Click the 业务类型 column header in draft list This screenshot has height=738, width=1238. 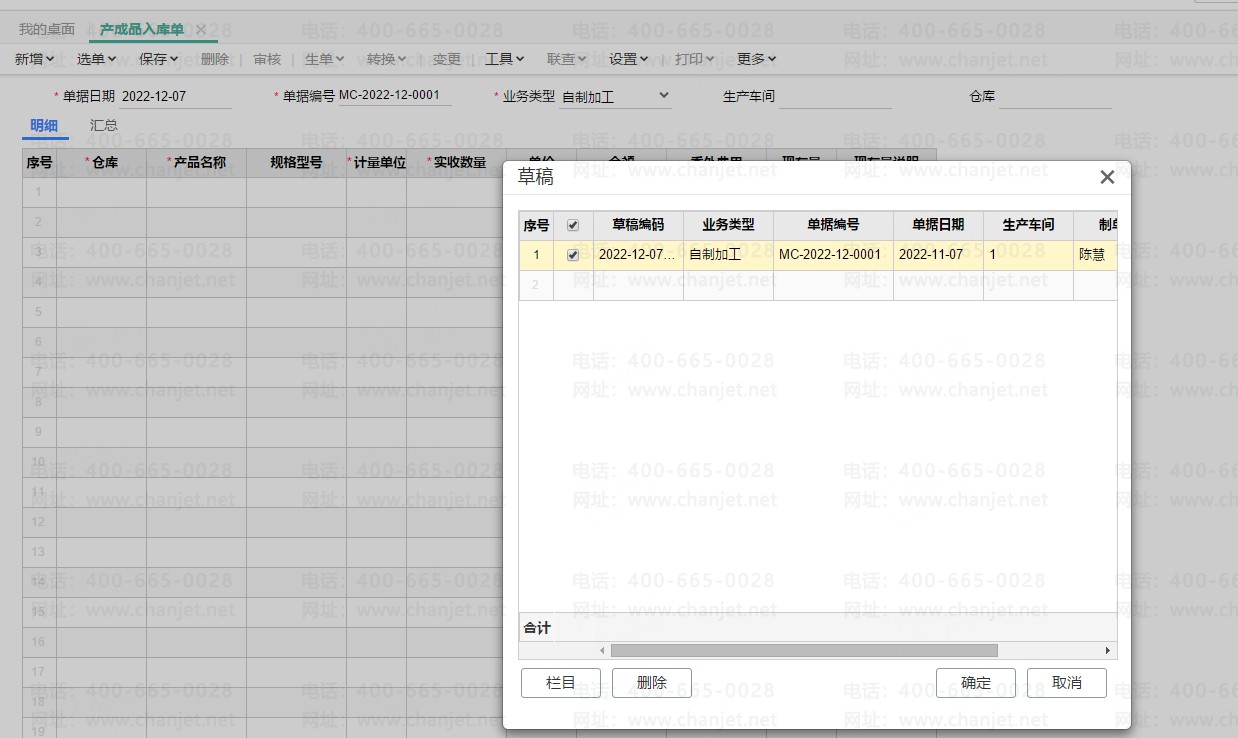point(729,225)
